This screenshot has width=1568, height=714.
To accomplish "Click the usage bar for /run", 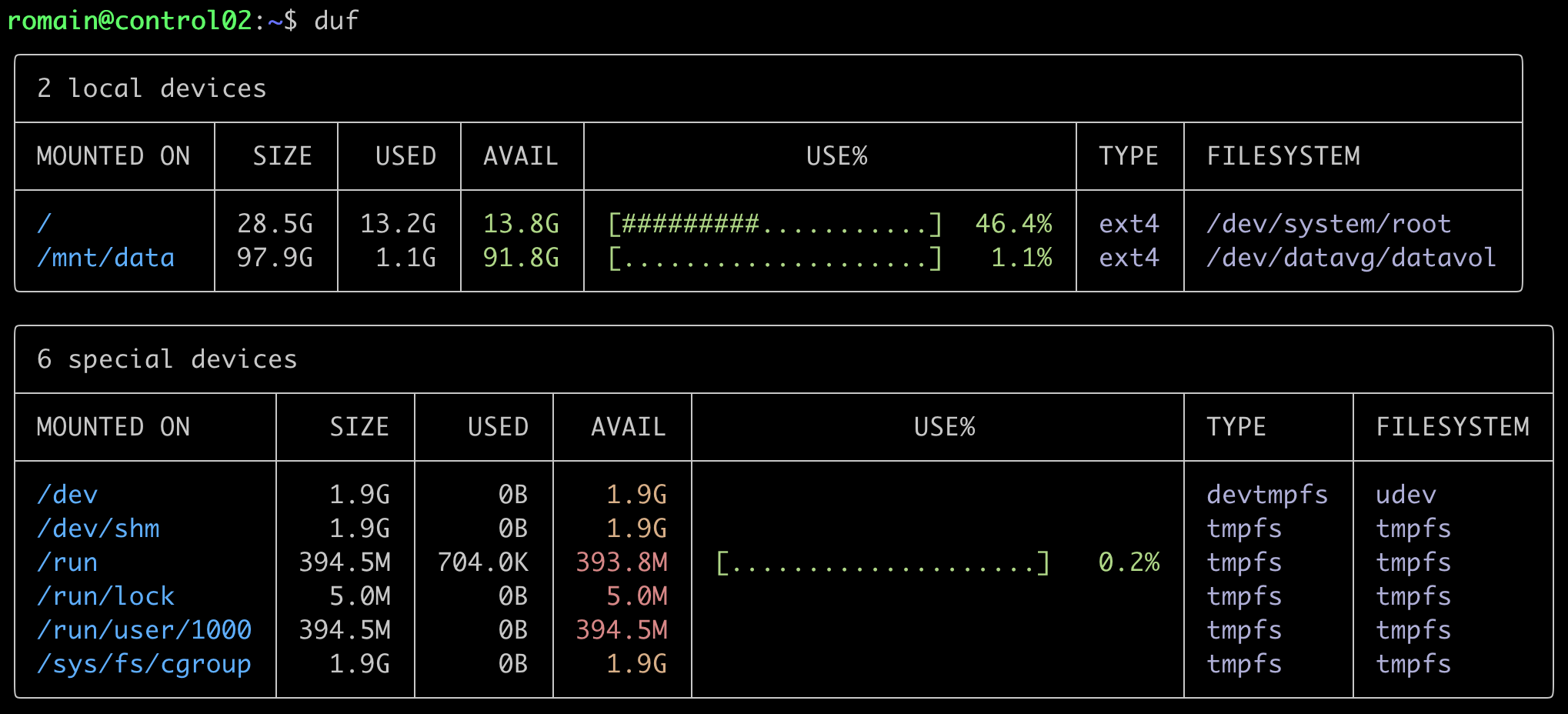I will (882, 562).
